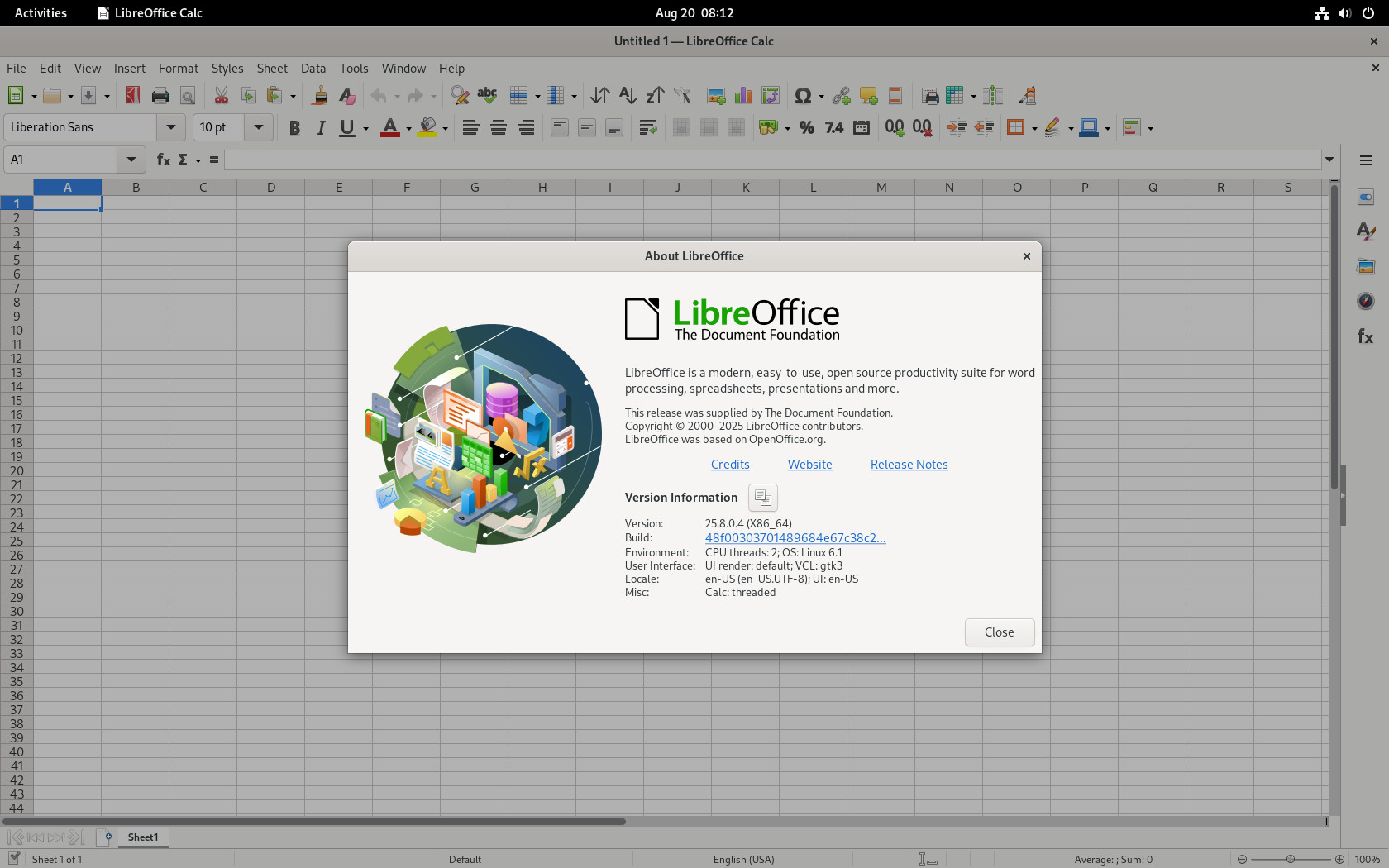Open the Website link
Viewport: 1389px width, 868px height.
[x=809, y=465]
